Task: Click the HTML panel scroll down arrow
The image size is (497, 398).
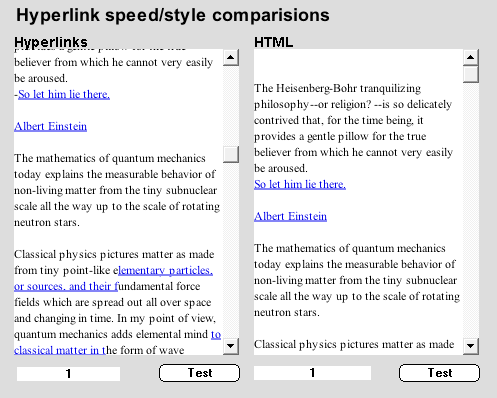Action: (471, 346)
